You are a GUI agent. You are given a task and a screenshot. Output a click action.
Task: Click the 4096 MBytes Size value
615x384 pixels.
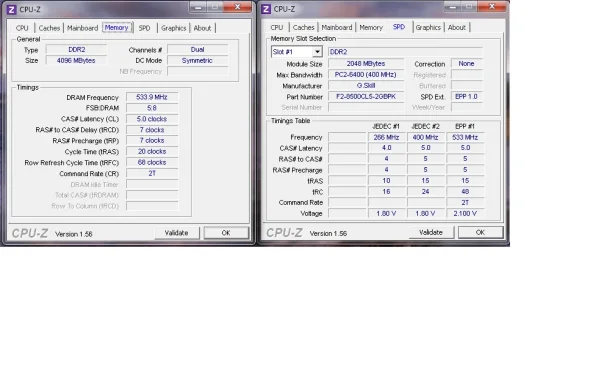pos(76,61)
